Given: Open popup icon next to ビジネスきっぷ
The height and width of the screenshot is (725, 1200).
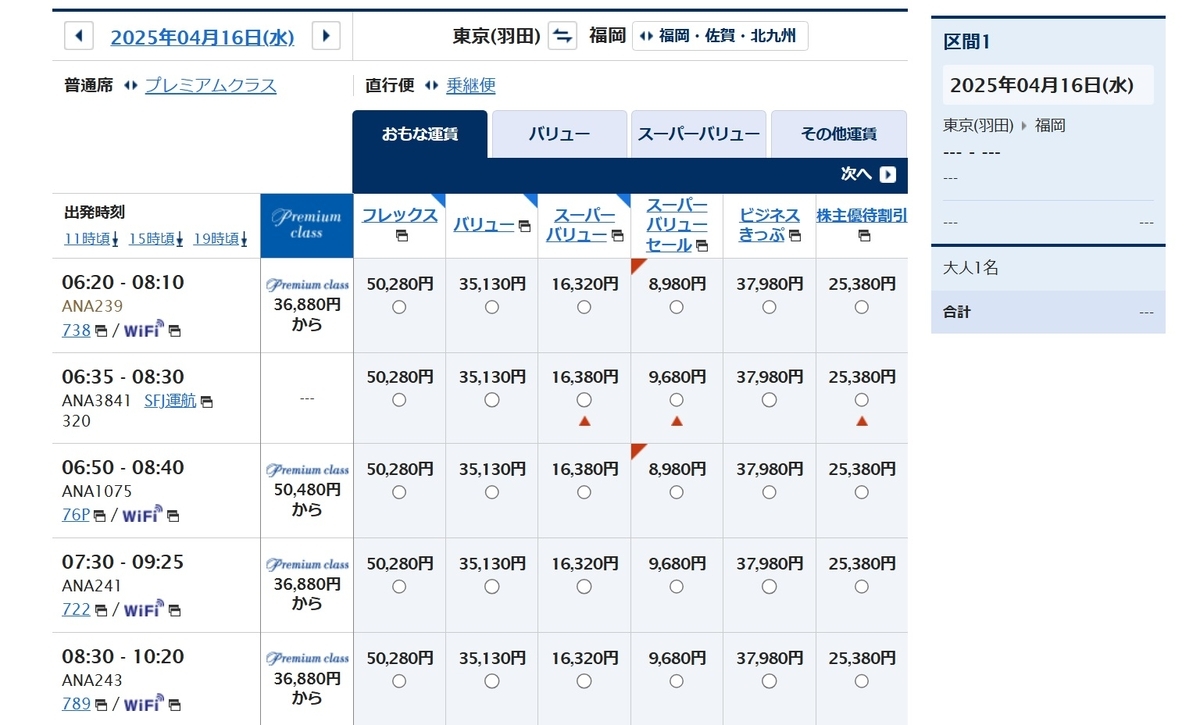Looking at the screenshot, I should click(795, 236).
